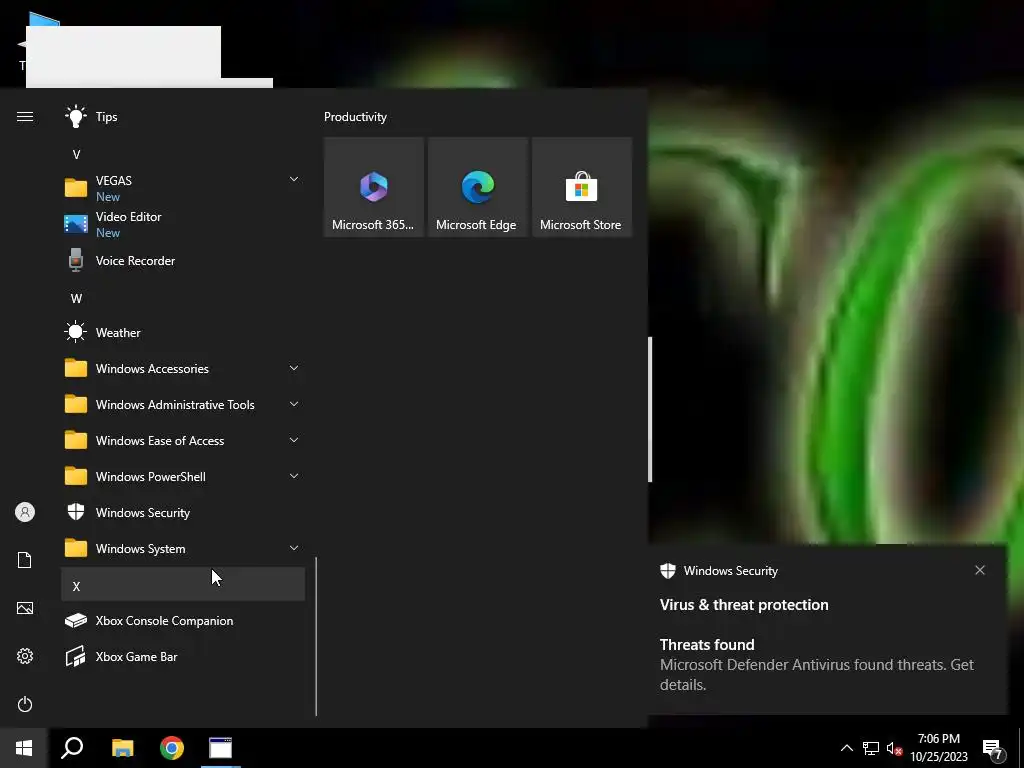Open Windows Administrative Tools folder icon
This screenshot has height=768, width=1024.
[76, 404]
